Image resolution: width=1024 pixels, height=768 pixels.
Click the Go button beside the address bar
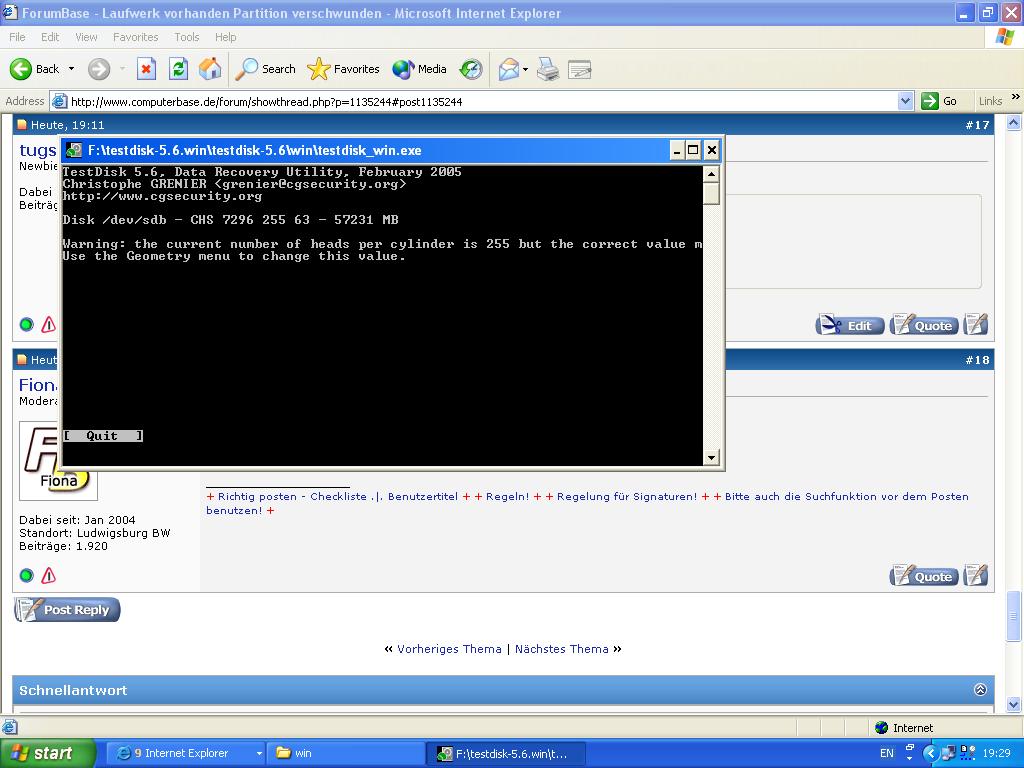point(939,101)
